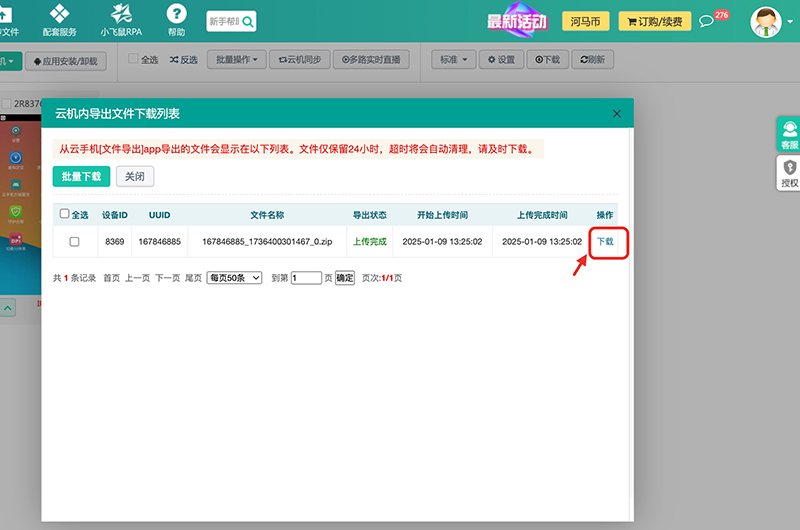The height and width of the screenshot is (530, 800).
Task: Click the 刷新 button
Action: coord(592,60)
